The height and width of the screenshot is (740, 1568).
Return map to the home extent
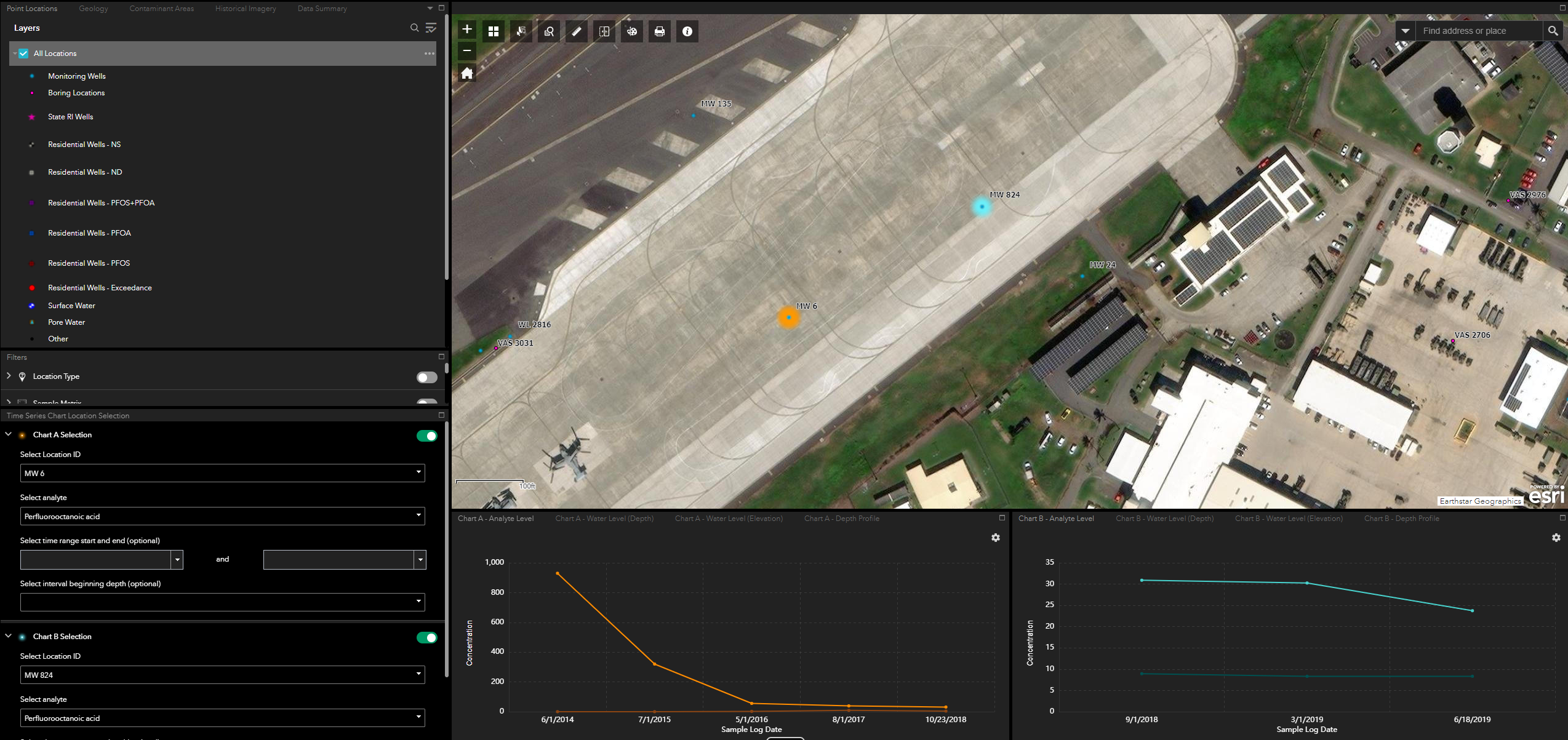(x=467, y=73)
